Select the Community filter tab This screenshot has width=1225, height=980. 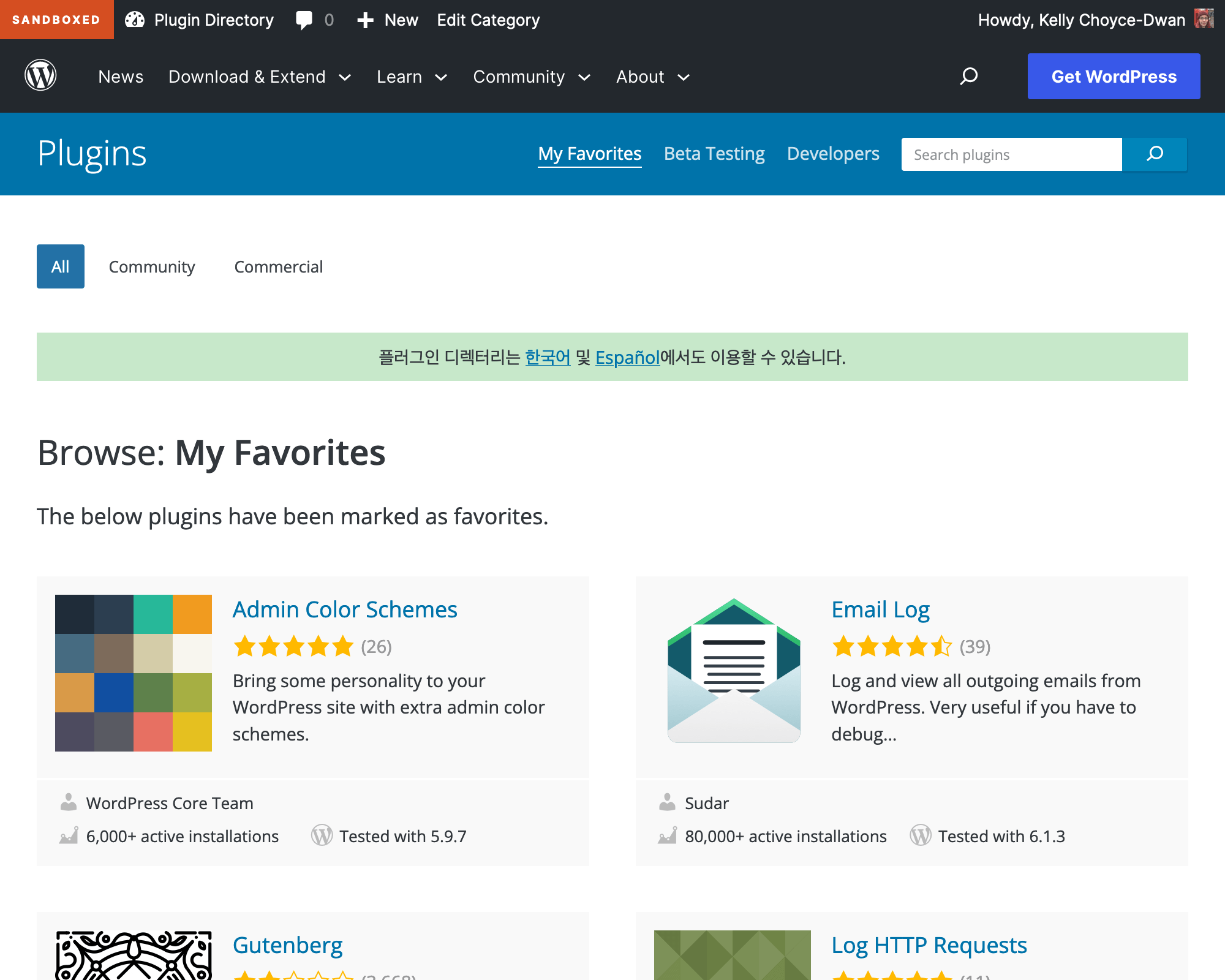151,266
